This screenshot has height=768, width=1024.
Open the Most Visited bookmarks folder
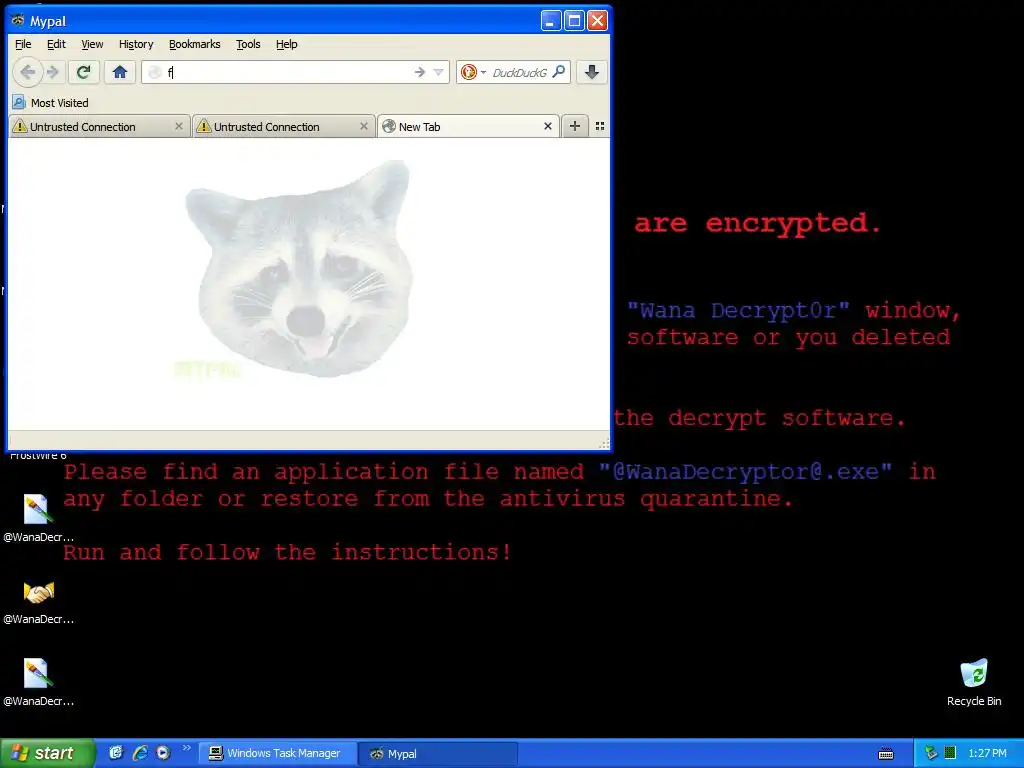50,103
